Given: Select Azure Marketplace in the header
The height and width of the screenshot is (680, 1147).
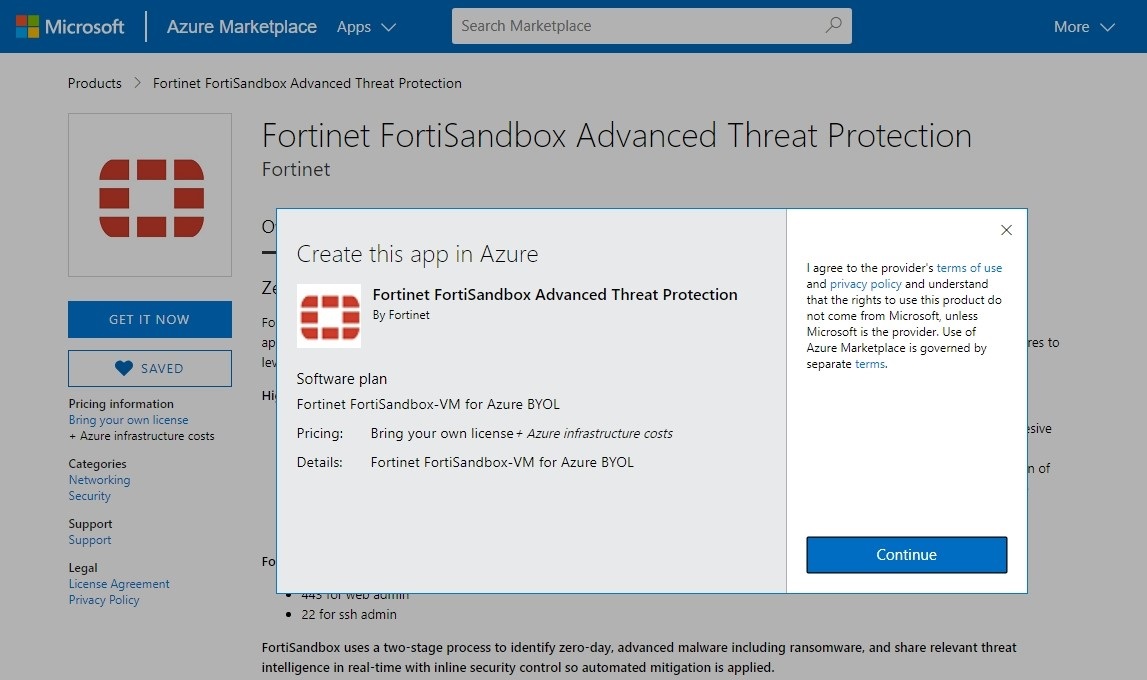Looking at the screenshot, I should pos(240,27).
